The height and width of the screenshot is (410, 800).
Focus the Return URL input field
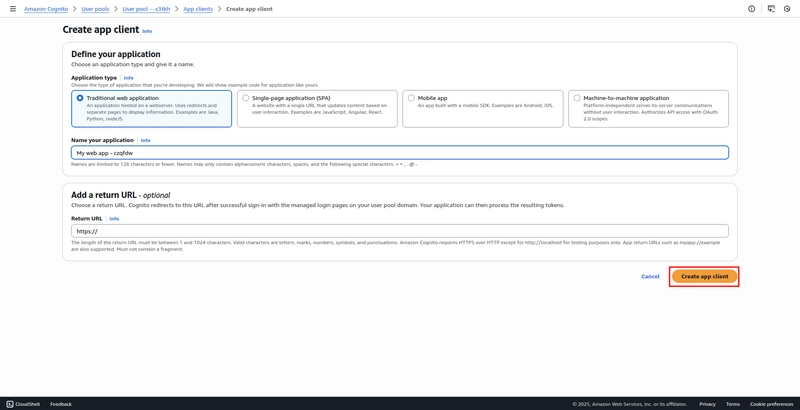click(x=400, y=231)
